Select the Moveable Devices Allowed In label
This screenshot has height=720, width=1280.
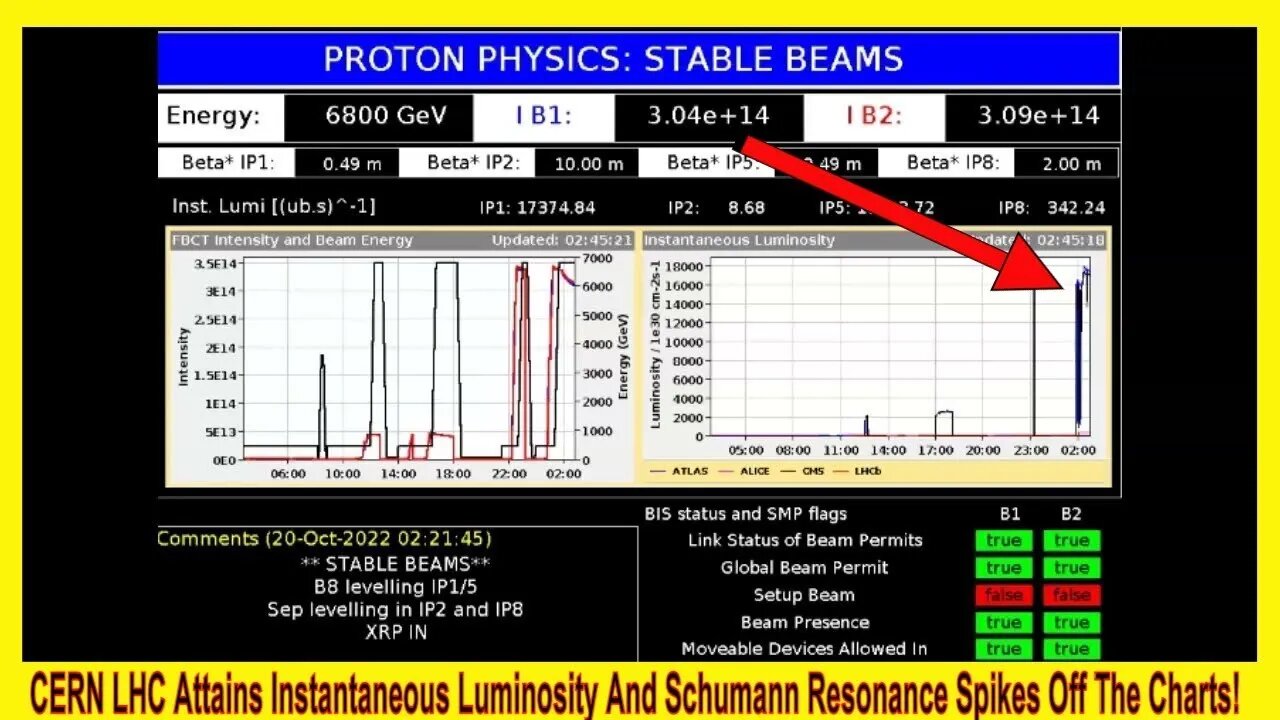coord(804,649)
